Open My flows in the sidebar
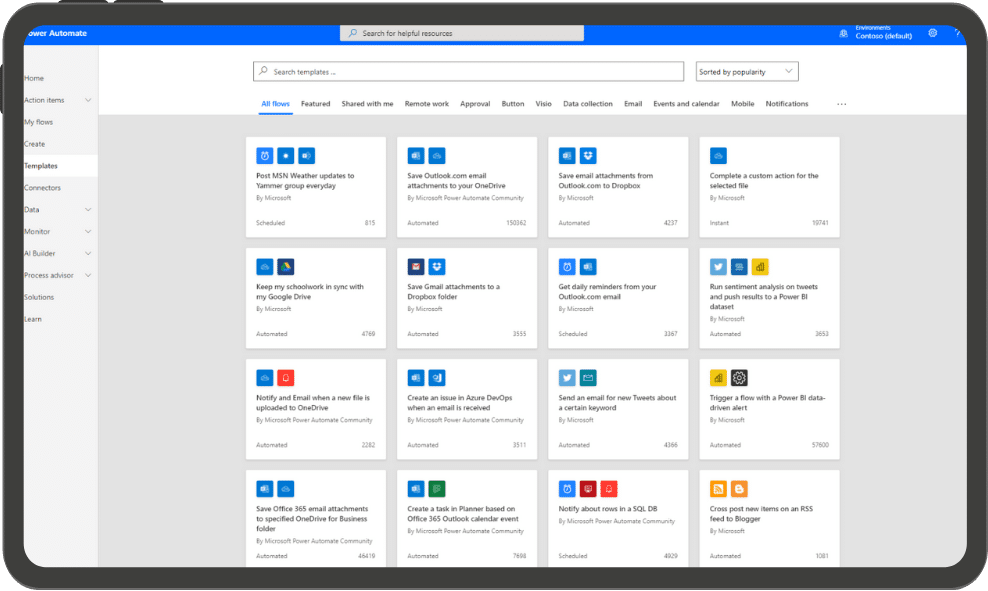This screenshot has width=988, height=591. click(38, 122)
